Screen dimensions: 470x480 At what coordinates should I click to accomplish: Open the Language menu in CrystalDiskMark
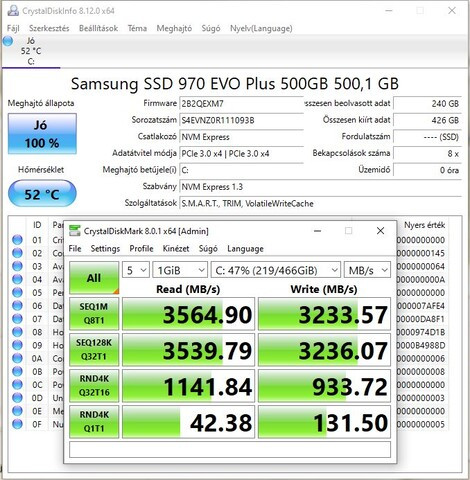245,249
